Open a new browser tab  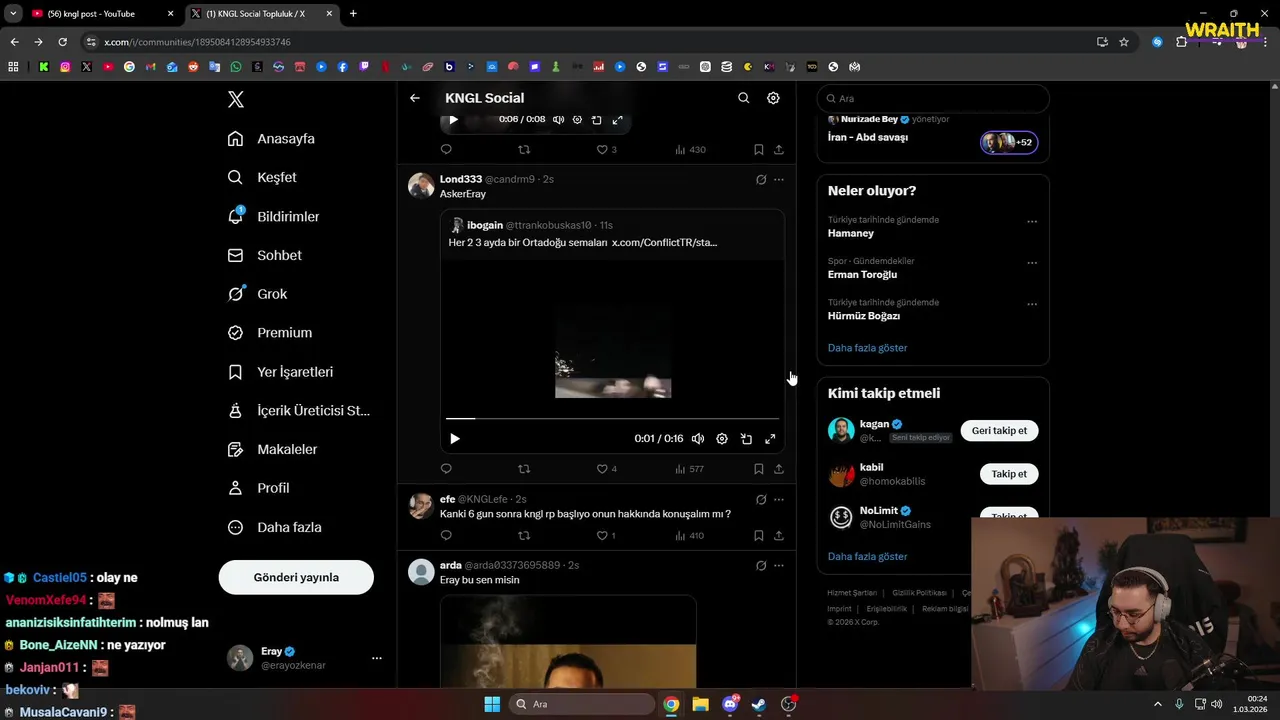point(353,14)
